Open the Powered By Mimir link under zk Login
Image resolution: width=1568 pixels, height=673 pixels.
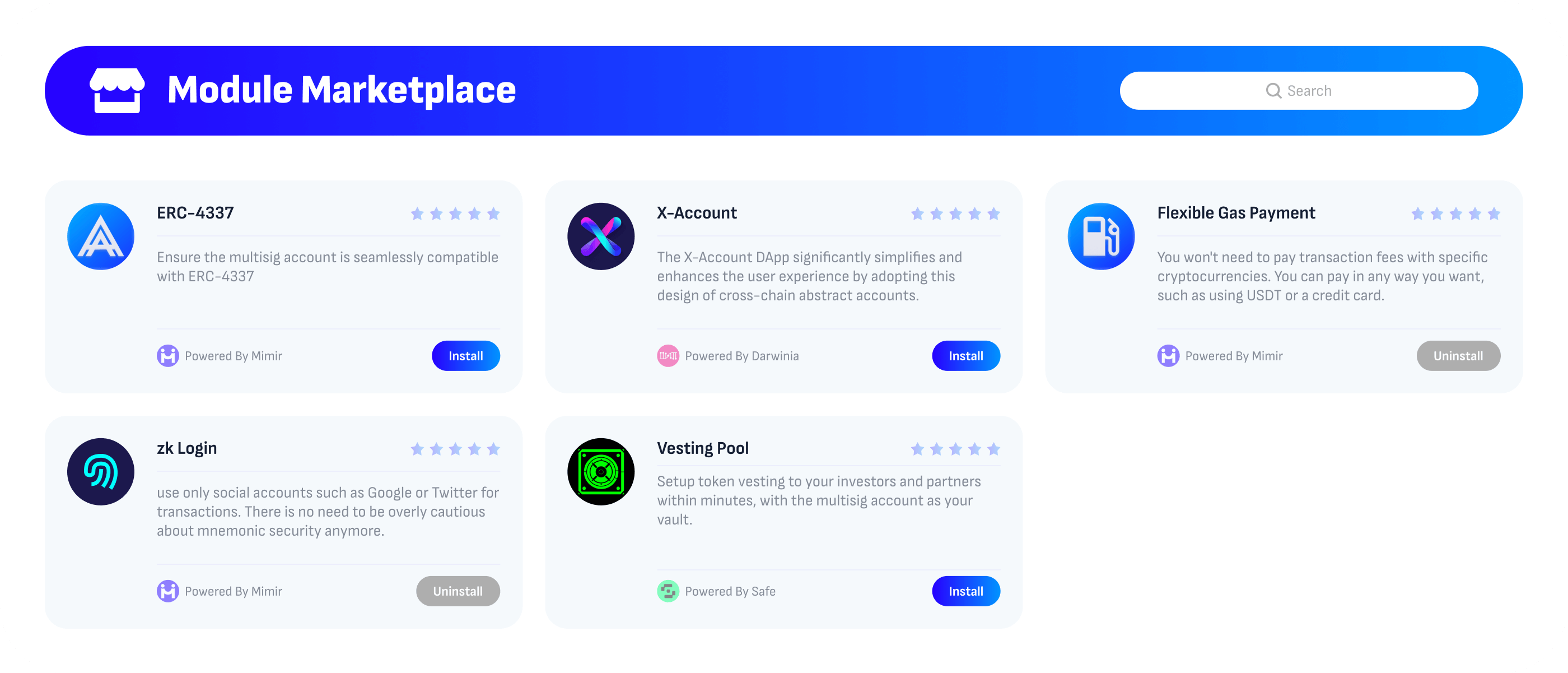[233, 591]
